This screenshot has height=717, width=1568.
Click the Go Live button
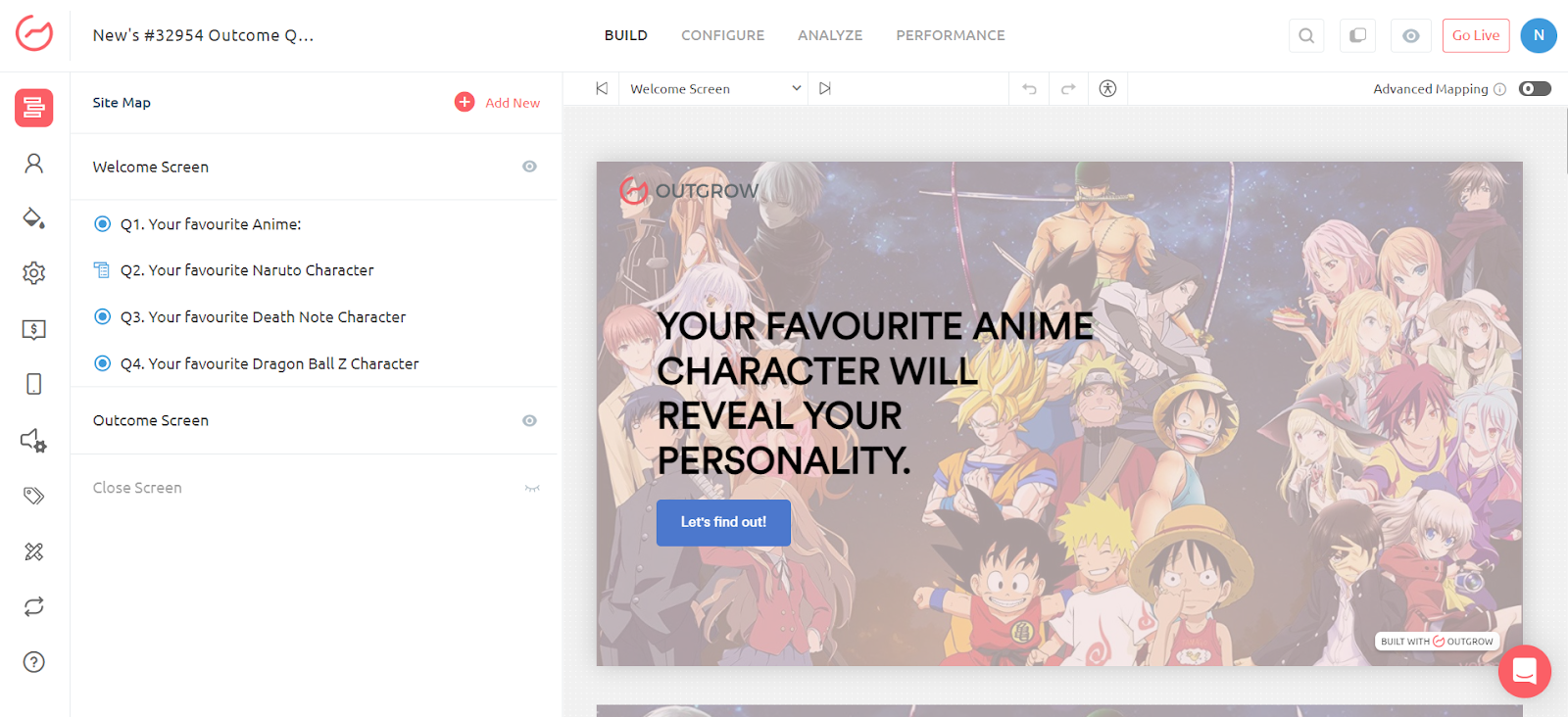(x=1476, y=35)
